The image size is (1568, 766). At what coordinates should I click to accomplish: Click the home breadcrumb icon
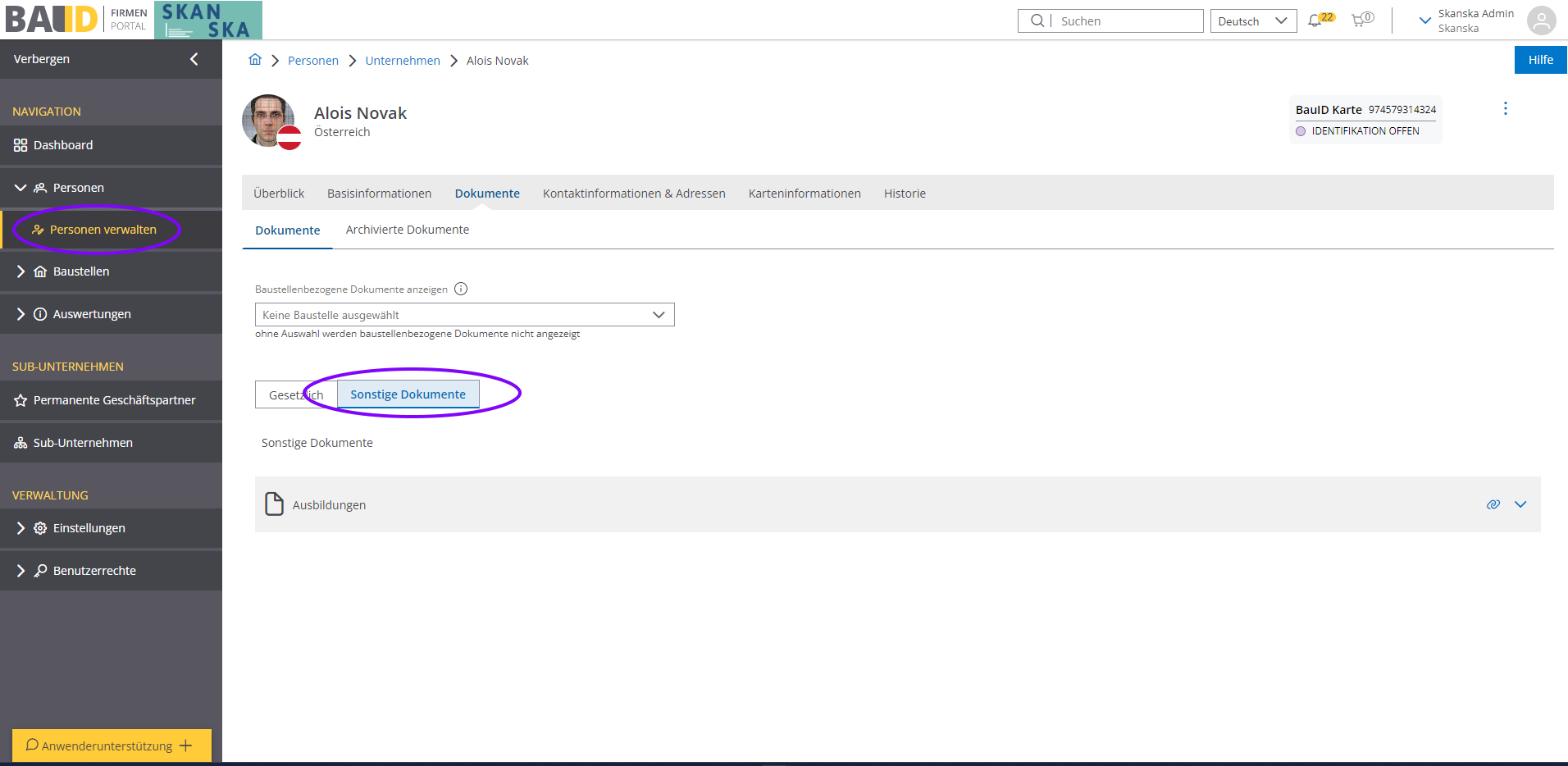(255, 60)
